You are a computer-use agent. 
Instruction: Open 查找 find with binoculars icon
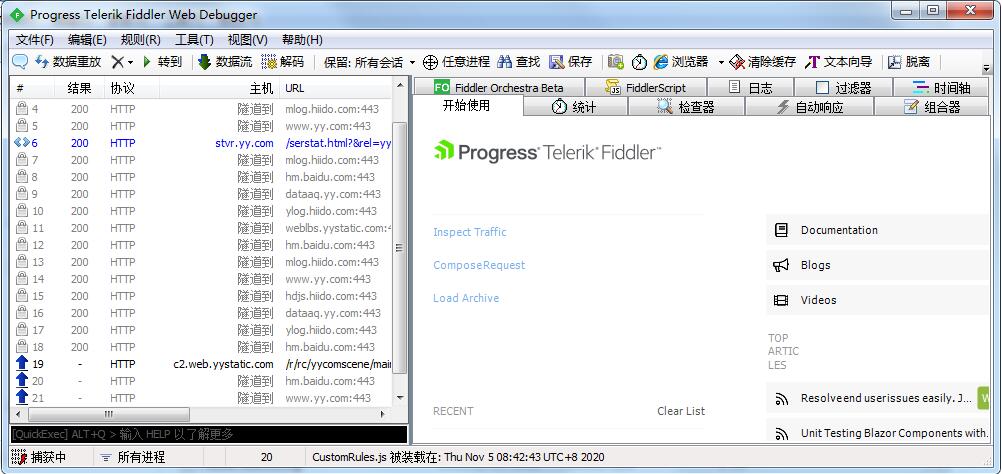(x=505, y=62)
